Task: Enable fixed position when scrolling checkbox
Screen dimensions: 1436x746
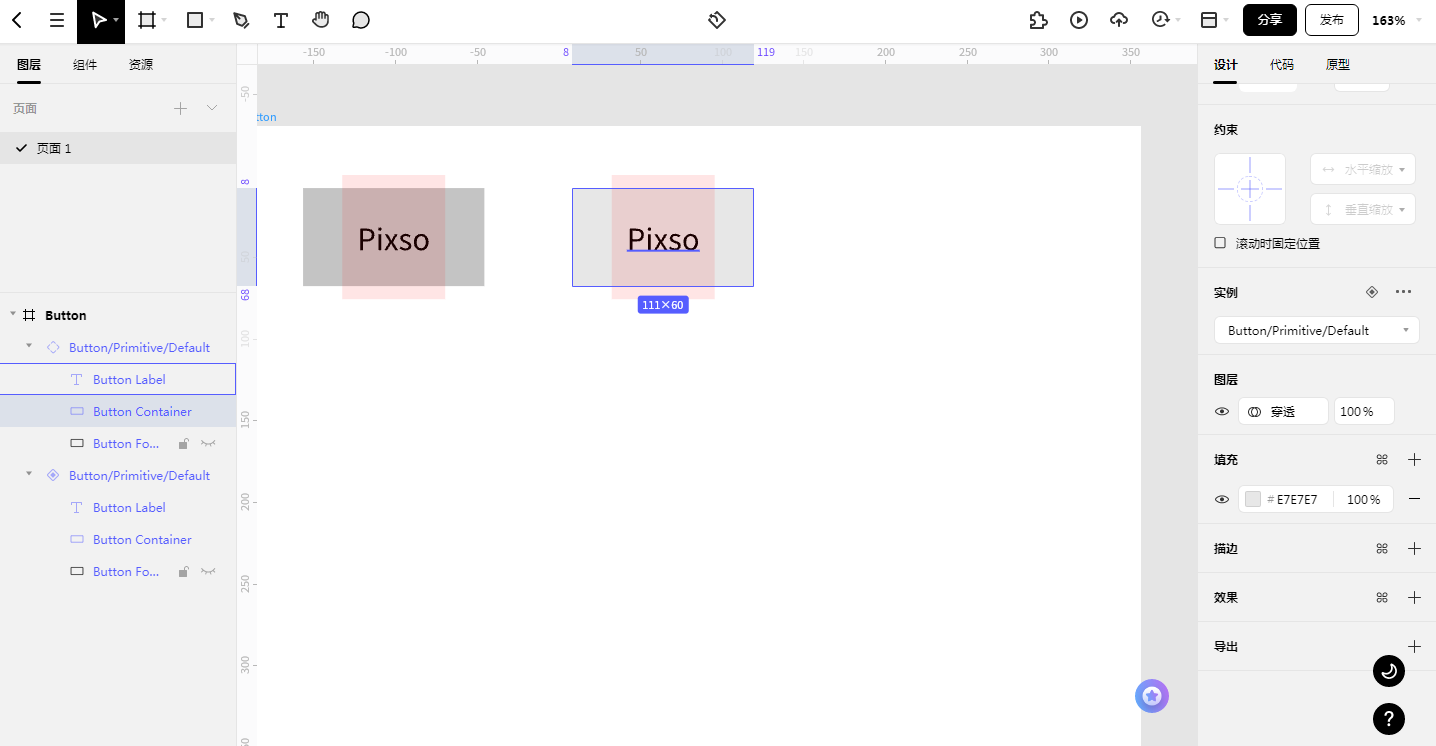Action: pyautogui.click(x=1220, y=243)
